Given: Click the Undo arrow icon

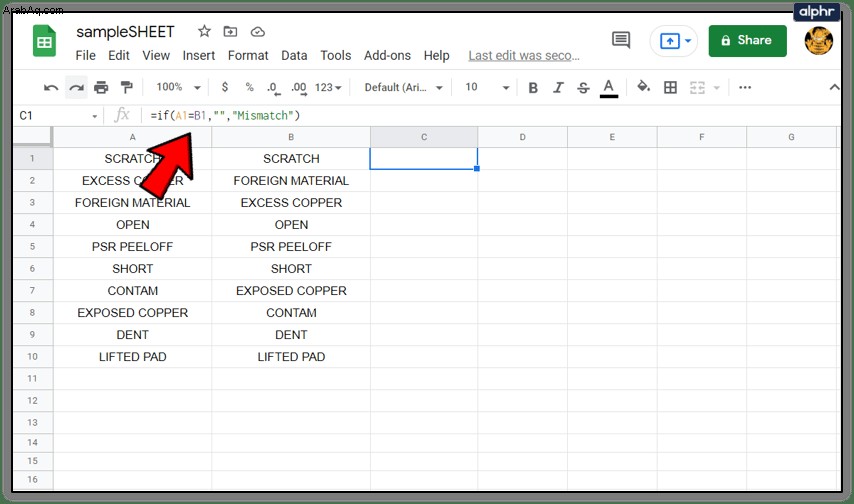Looking at the screenshot, I should pos(51,88).
